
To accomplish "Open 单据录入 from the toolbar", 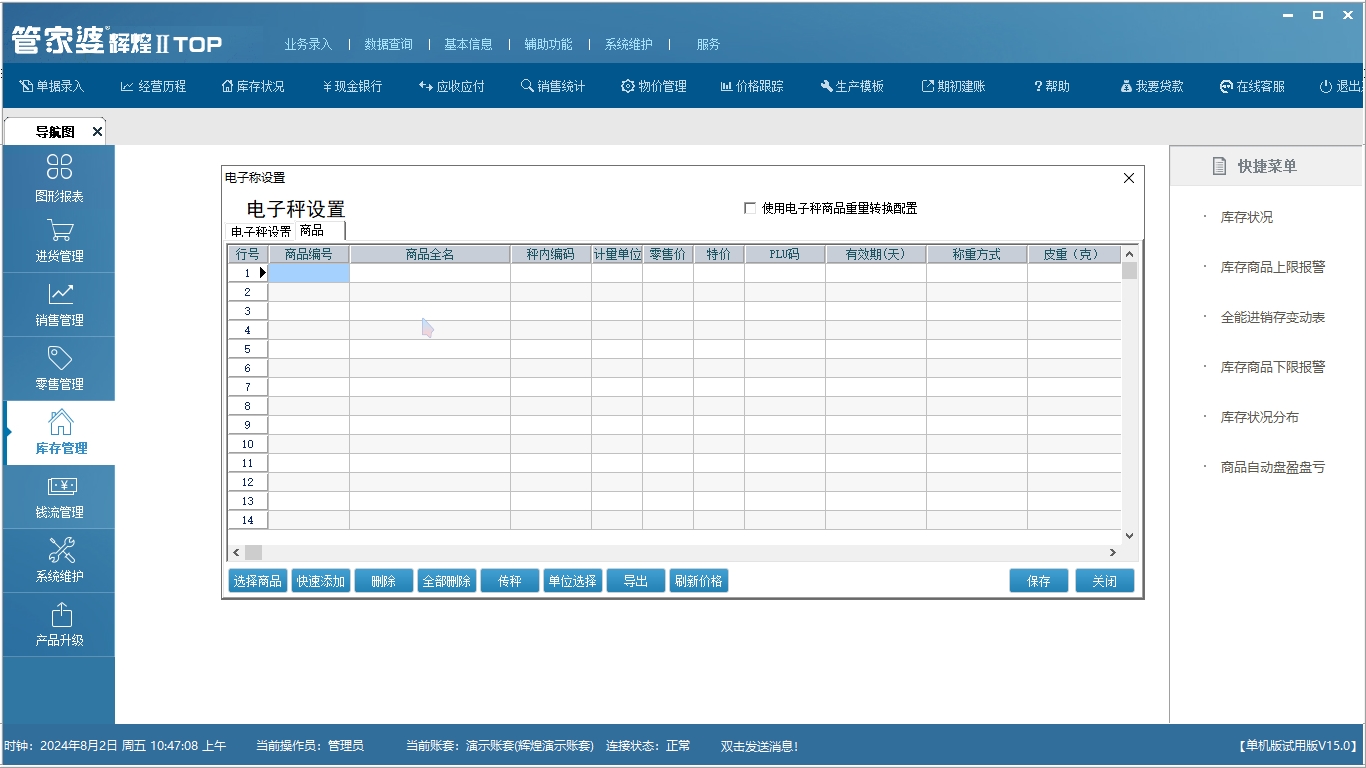I will [x=52, y=86].
